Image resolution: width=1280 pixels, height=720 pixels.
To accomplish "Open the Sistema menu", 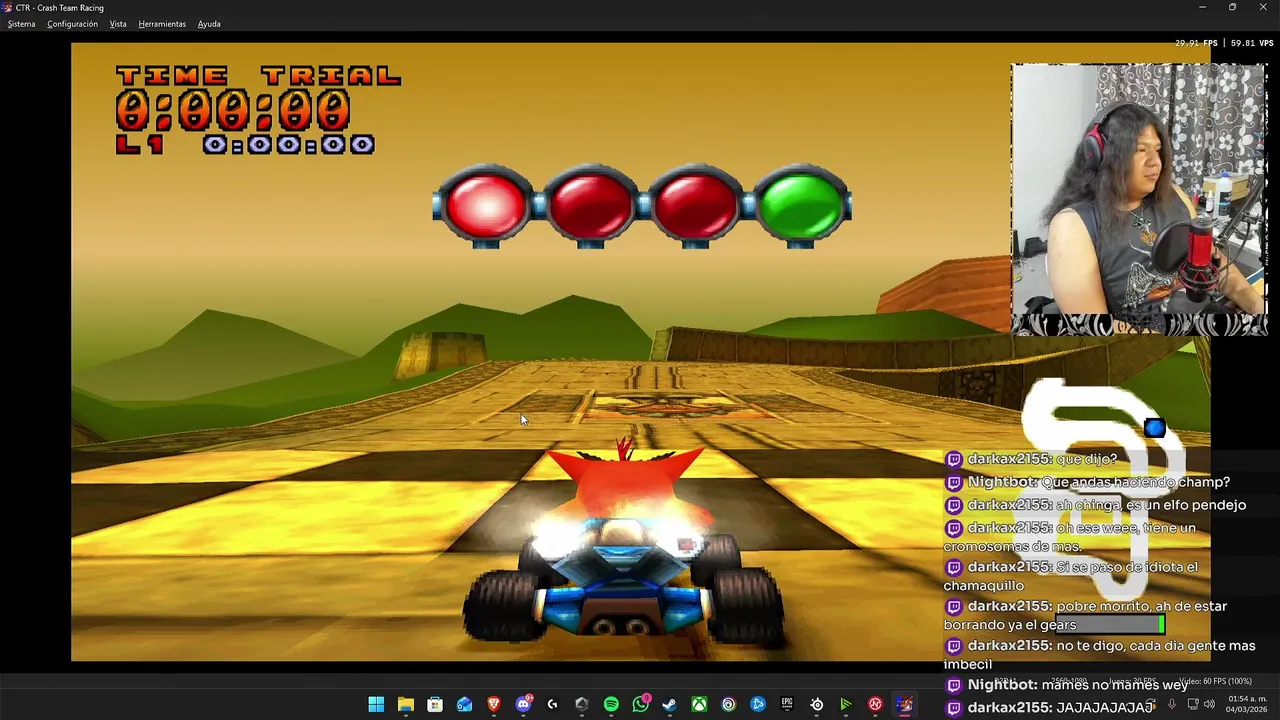I will pyautogui.click(x=21, y=24).
